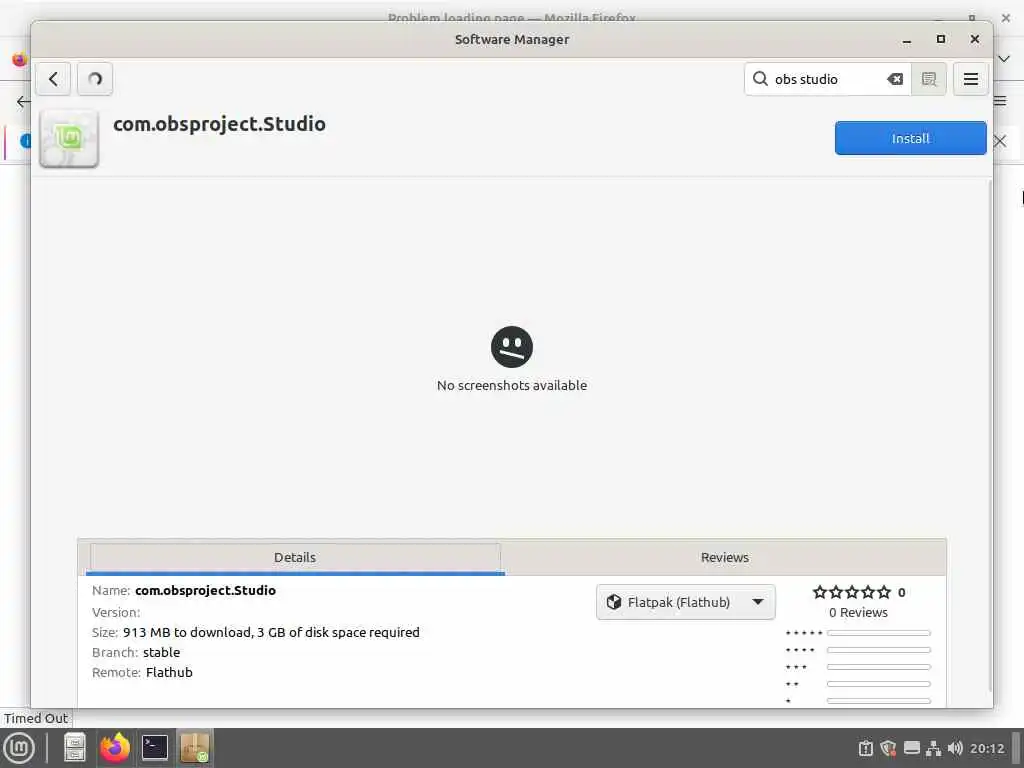Click the Branch value 'stable'
1024x768 pixels.
pos(161,652)
